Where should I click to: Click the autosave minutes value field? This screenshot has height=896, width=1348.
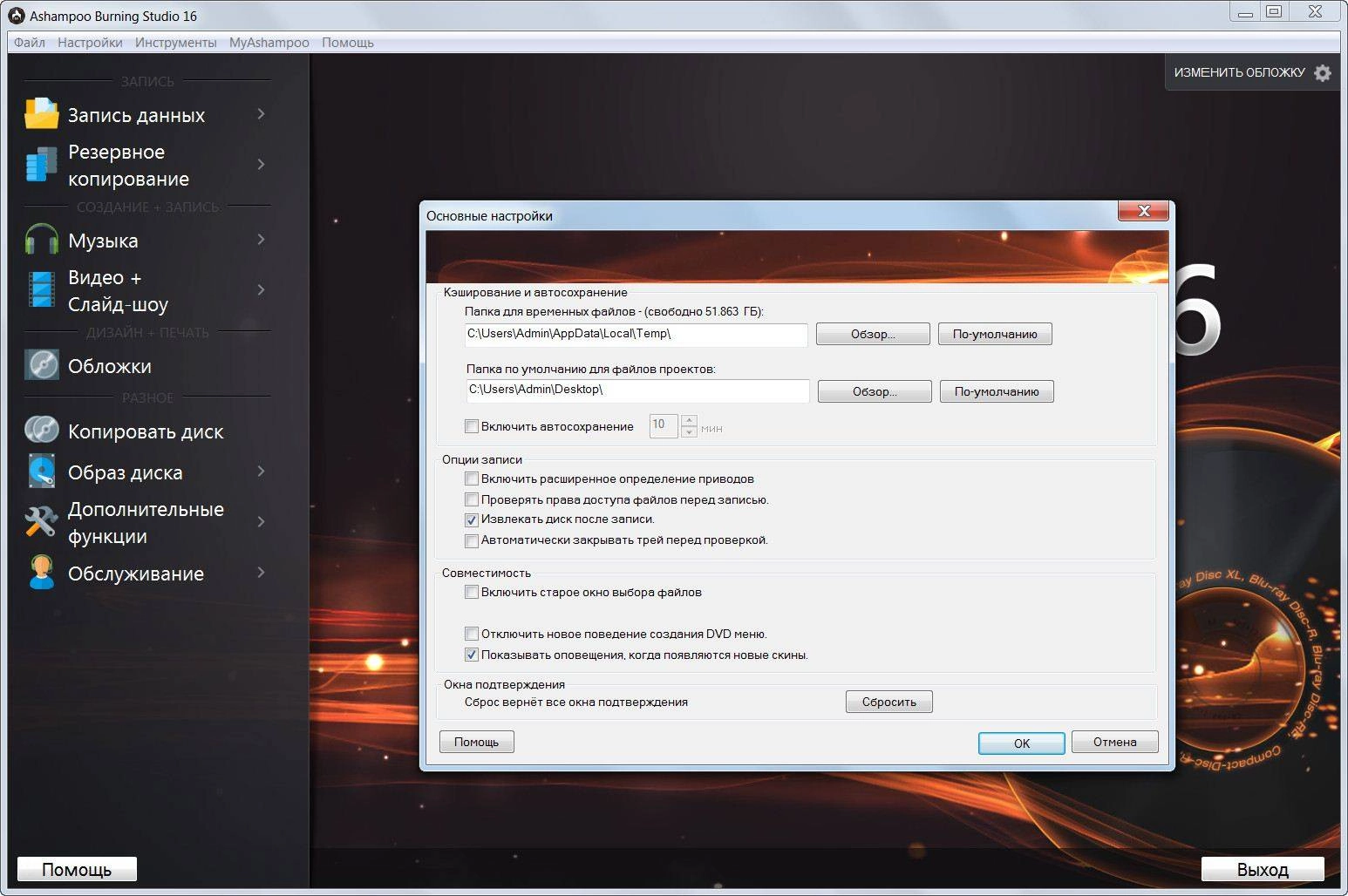[x=664, y=425]
